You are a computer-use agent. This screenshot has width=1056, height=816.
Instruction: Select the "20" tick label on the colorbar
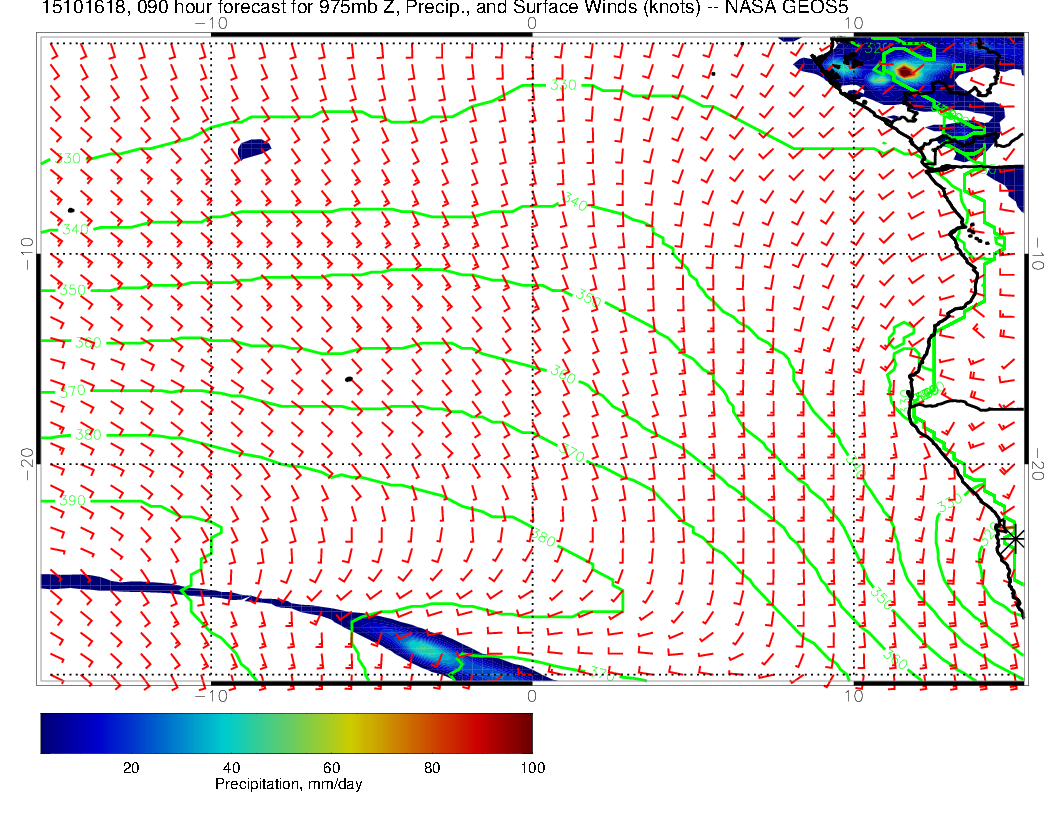[130, 767]
